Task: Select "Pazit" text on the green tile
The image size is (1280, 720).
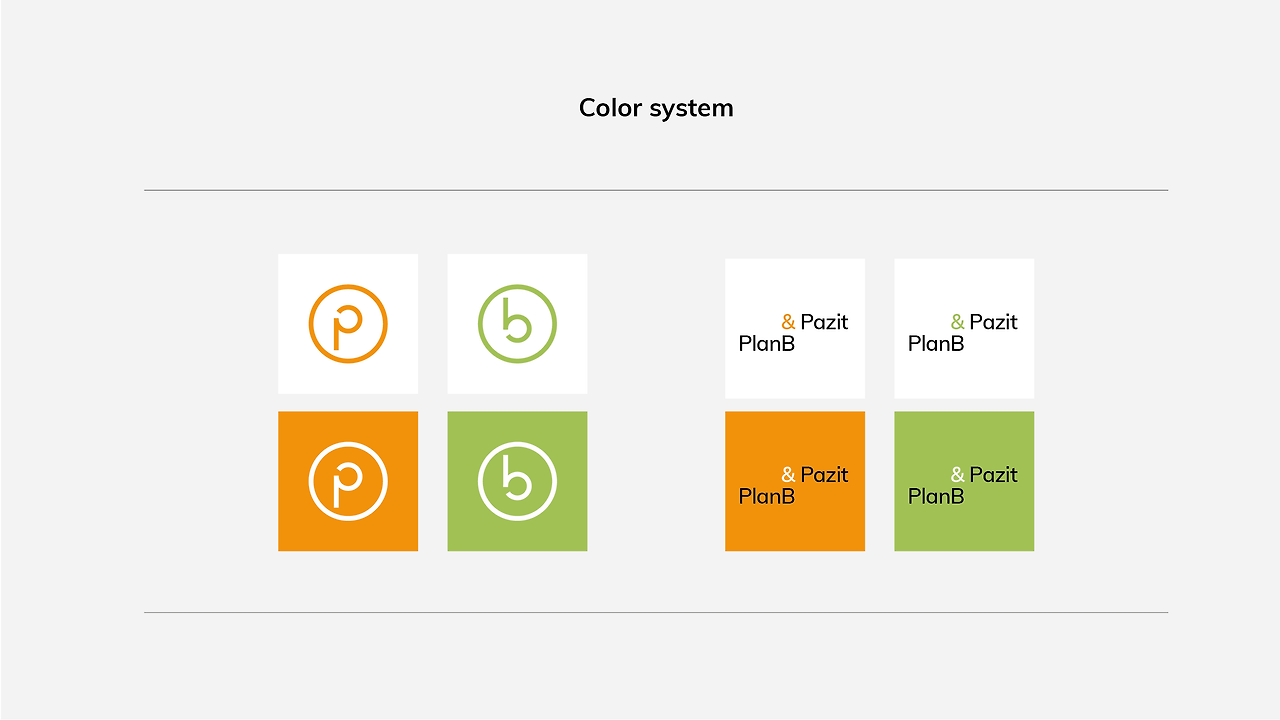Action: (x=993, y=475)
